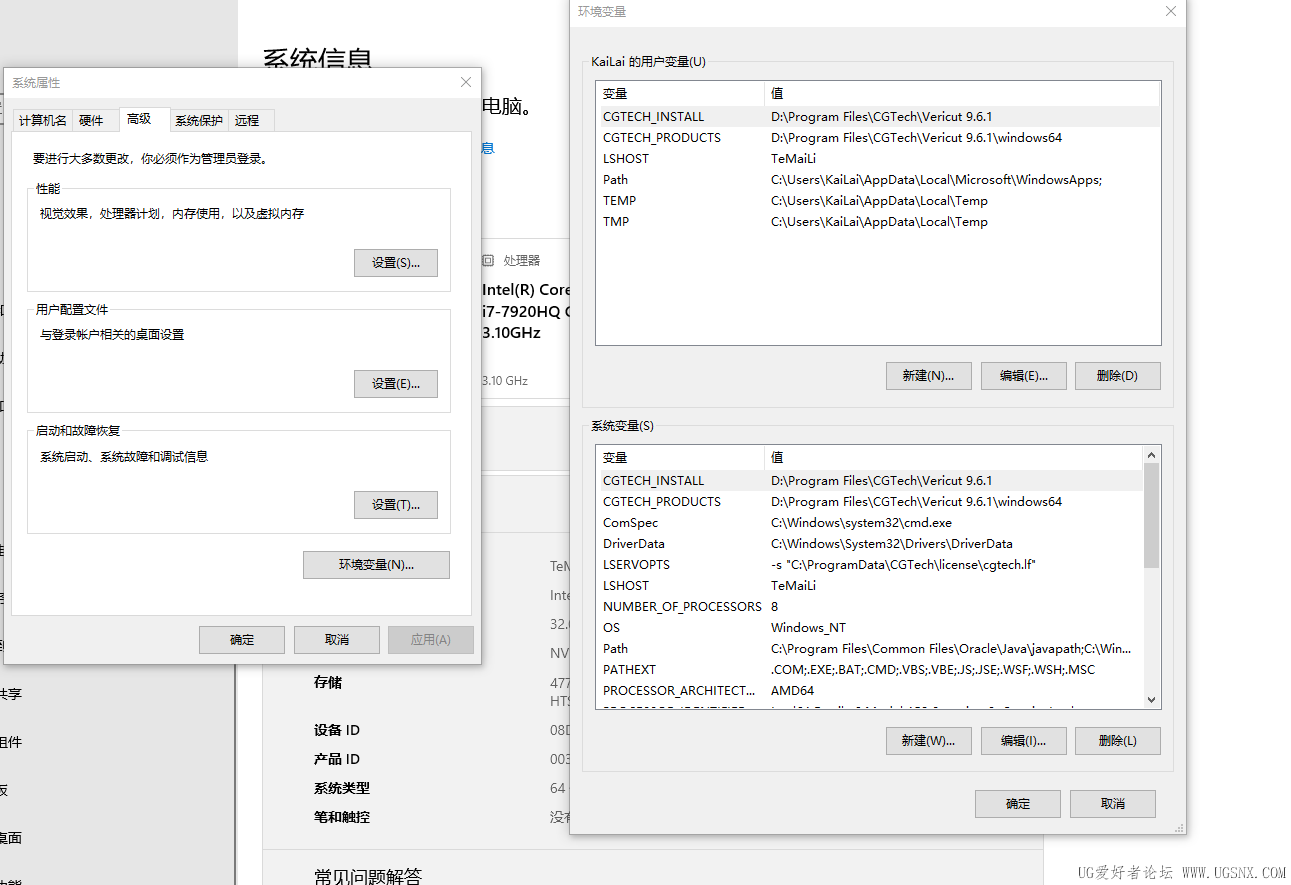
Task: Open the 硬件 tab
Action: click(x=91, y=120)
